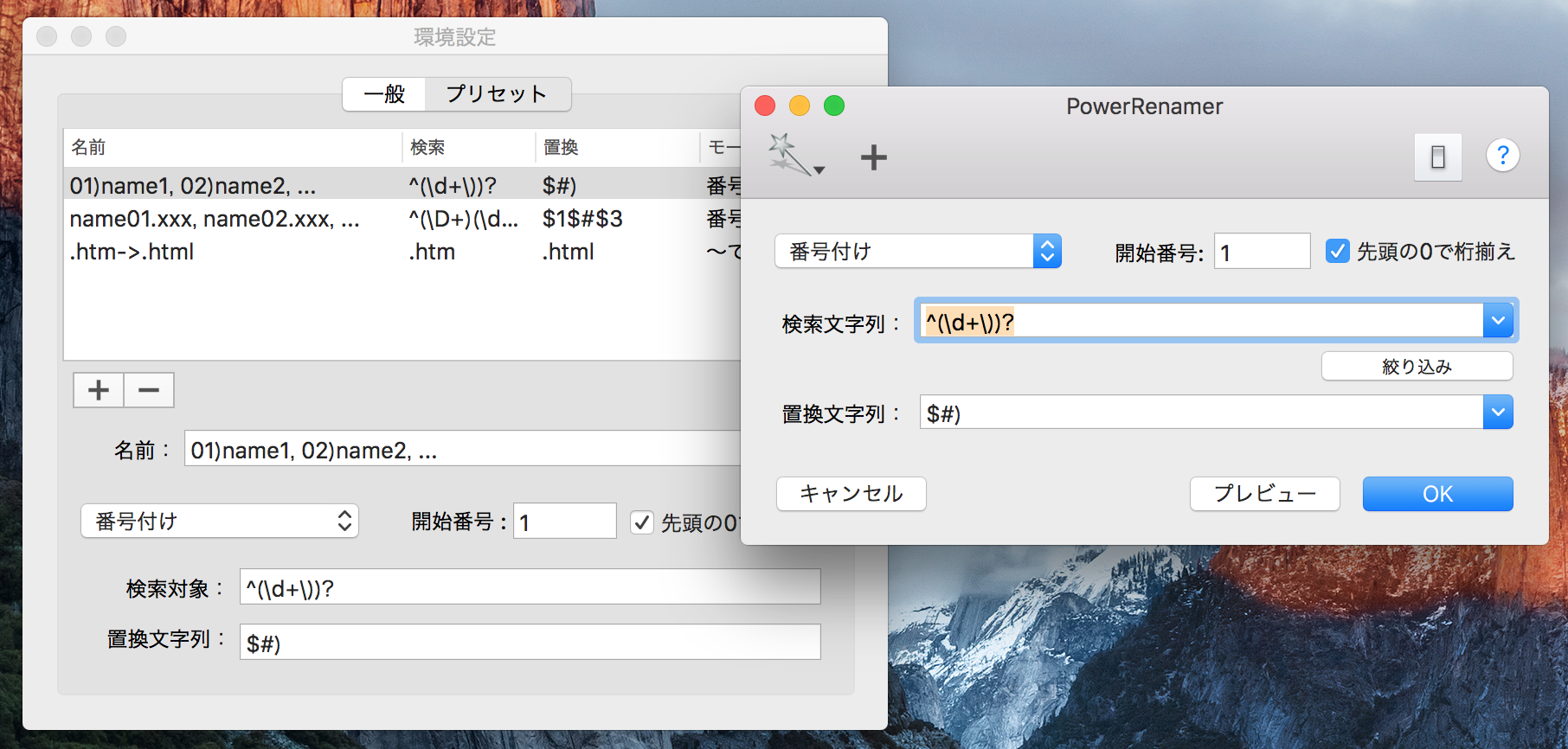
Task: Open the 番号付け mode dropdown in PowerRenamer
Action: [917, 252]
